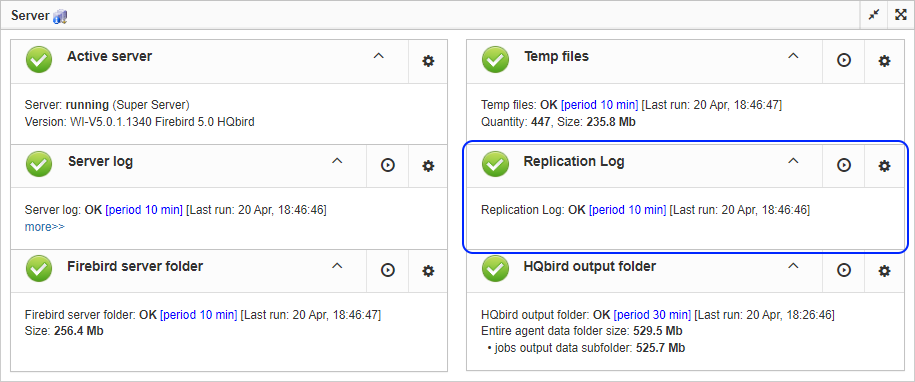Collapse the Temp files widget
This screenshot has width=915, height=382.
click(792, 56)
